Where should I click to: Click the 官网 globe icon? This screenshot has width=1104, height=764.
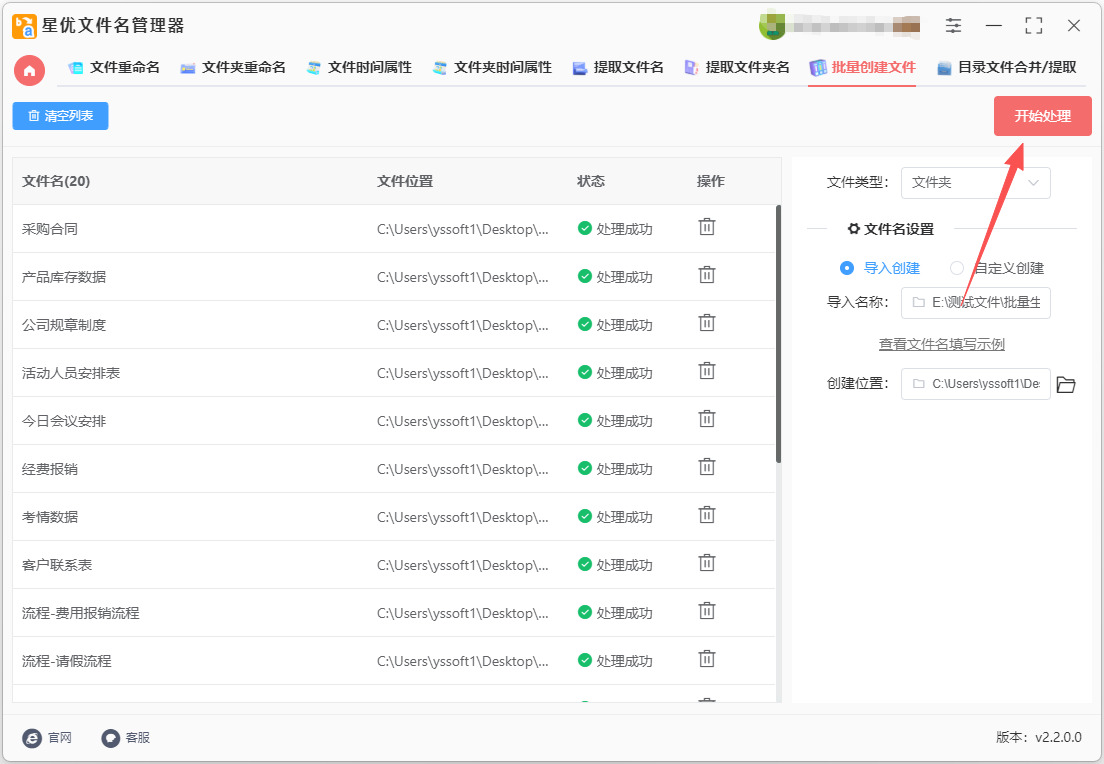[32, 738]
